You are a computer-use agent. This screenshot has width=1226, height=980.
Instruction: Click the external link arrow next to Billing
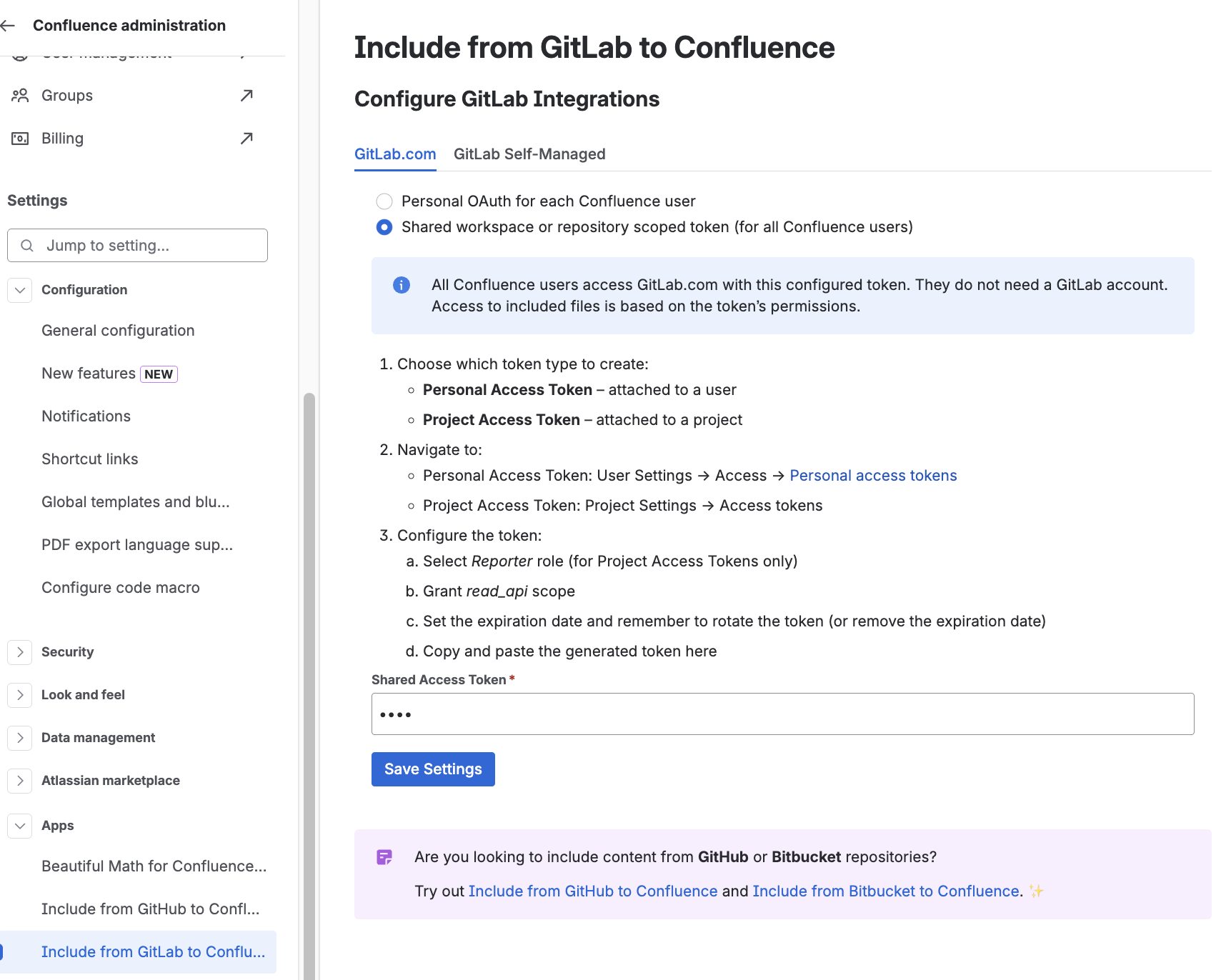coord(246,138)
